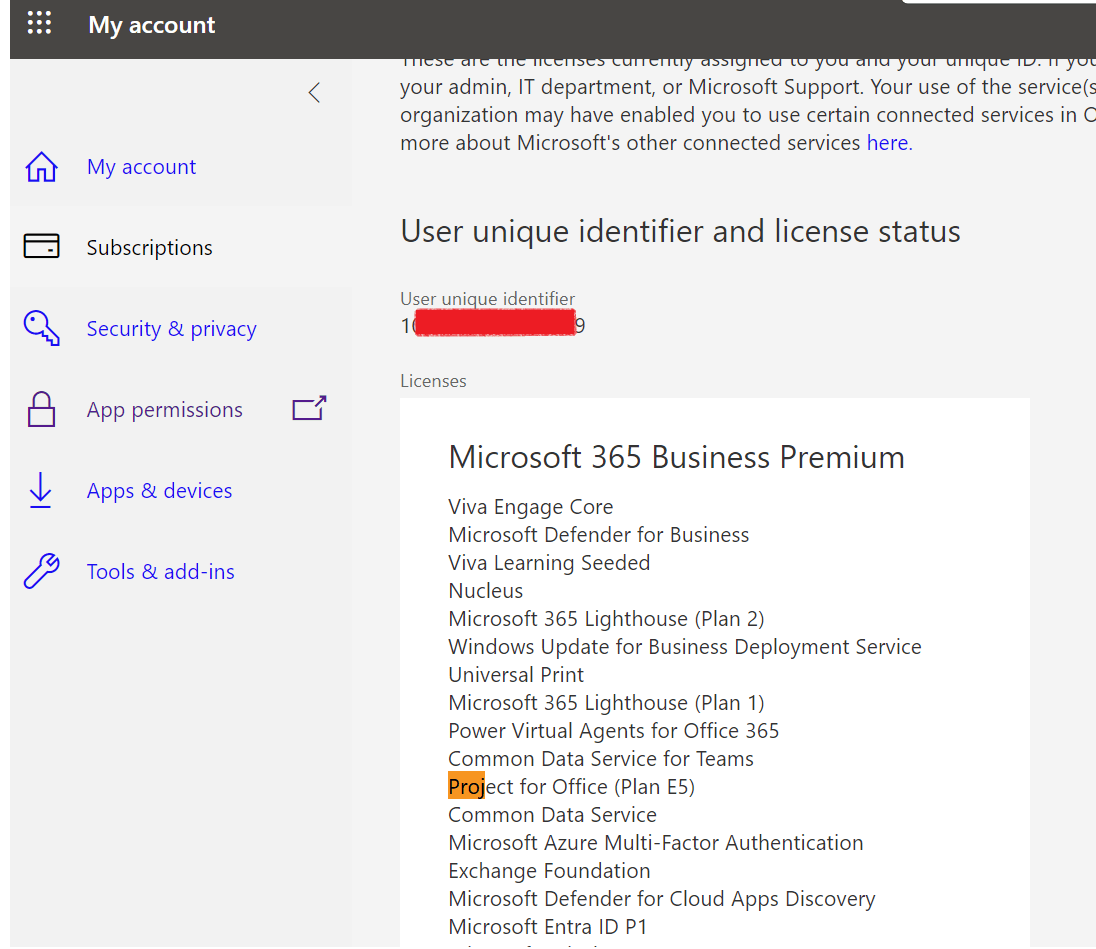This screenshot has height=949, width=1096.
Task: Select 'Microsoft 365 Lighthouse (Plan 2)' entry
Action: tap(607, 618)
